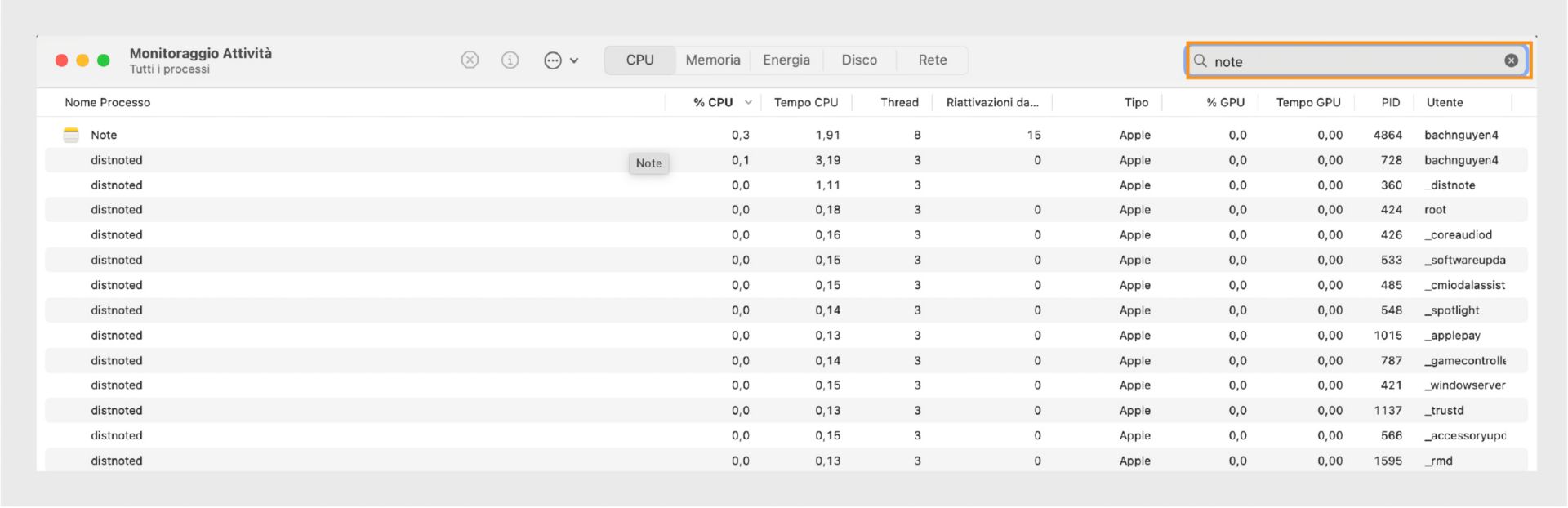Click the % GPU column header
1568x508 pixels.
(1226, 102)
